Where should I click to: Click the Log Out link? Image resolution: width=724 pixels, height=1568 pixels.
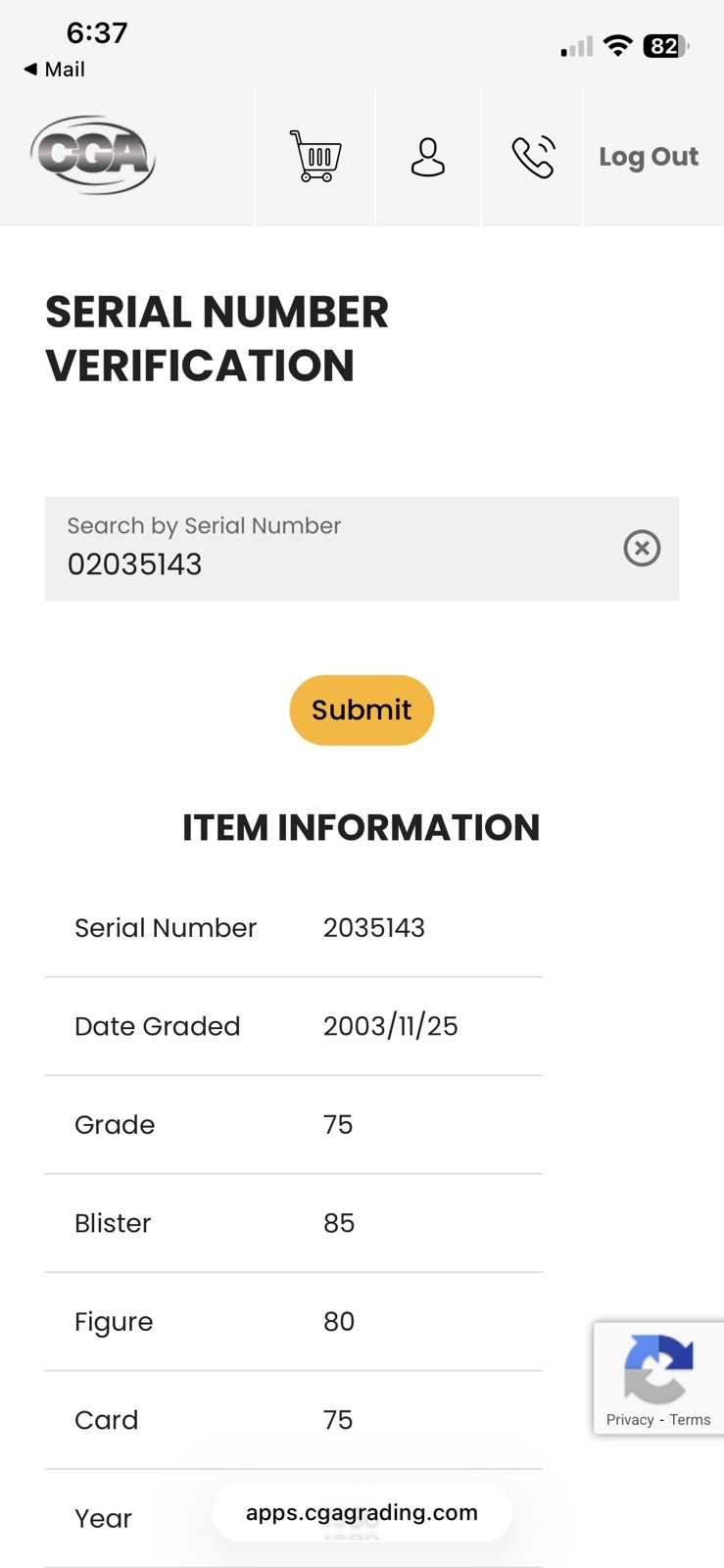coord(649,157)
